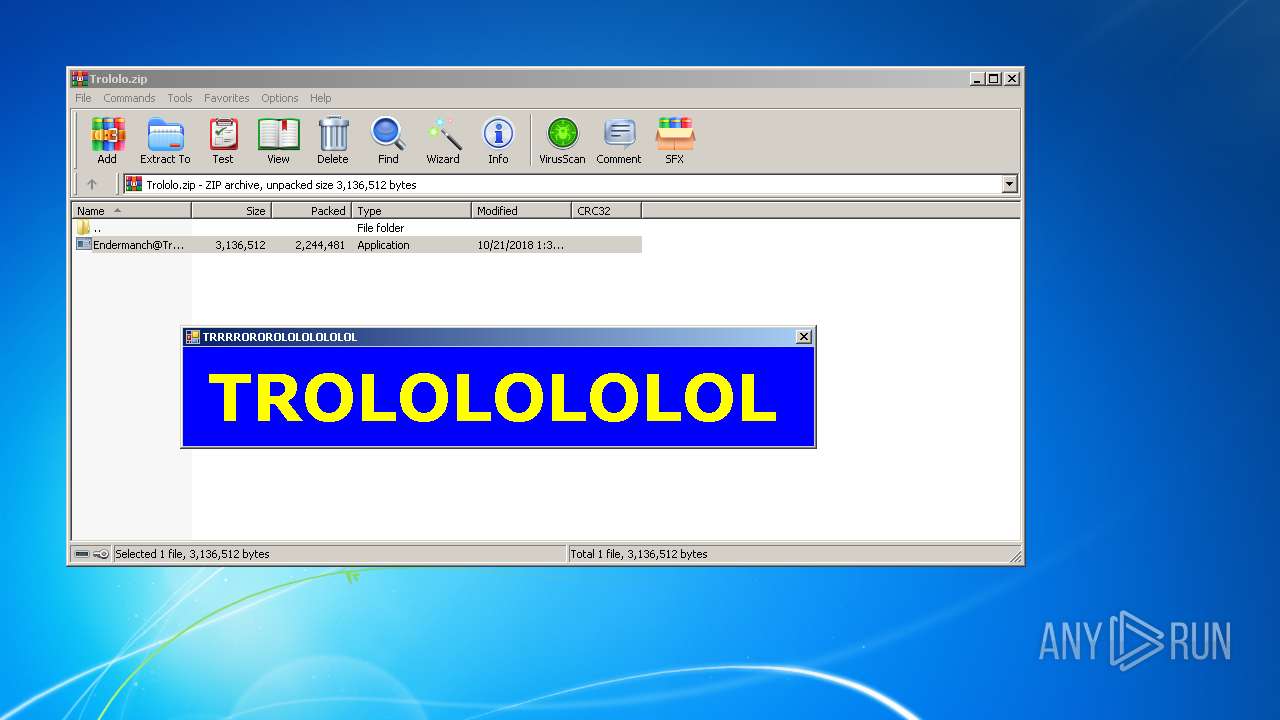Image resolution: width=1280 pixels, height=720 pixels.
Task: Sort by Packed column header
Action: point(311,211)
